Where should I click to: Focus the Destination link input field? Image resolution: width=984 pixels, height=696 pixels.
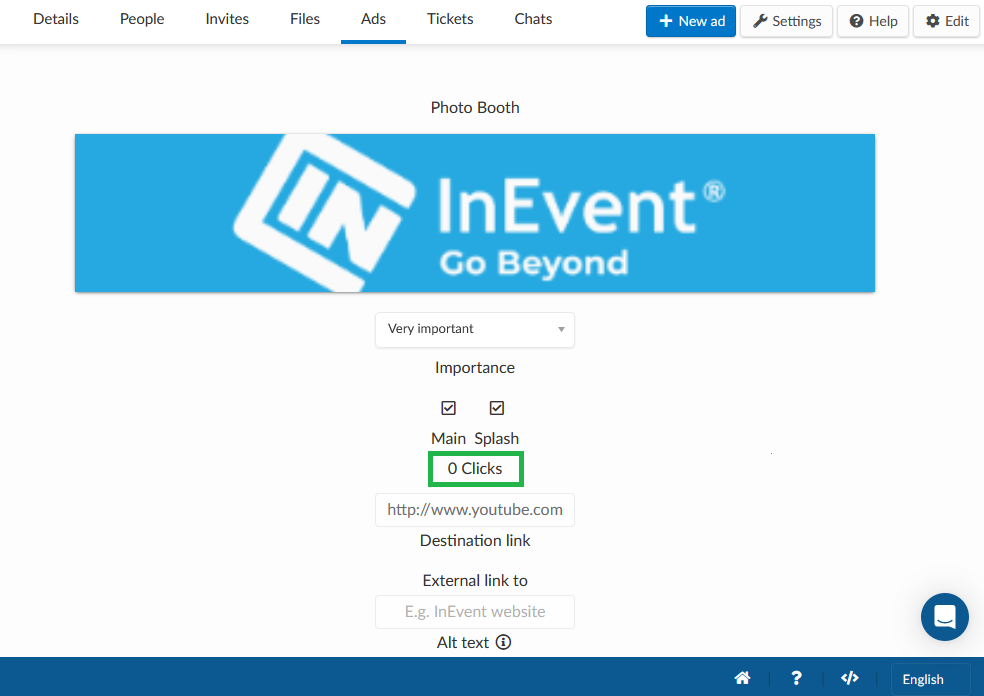pos(474,510)
